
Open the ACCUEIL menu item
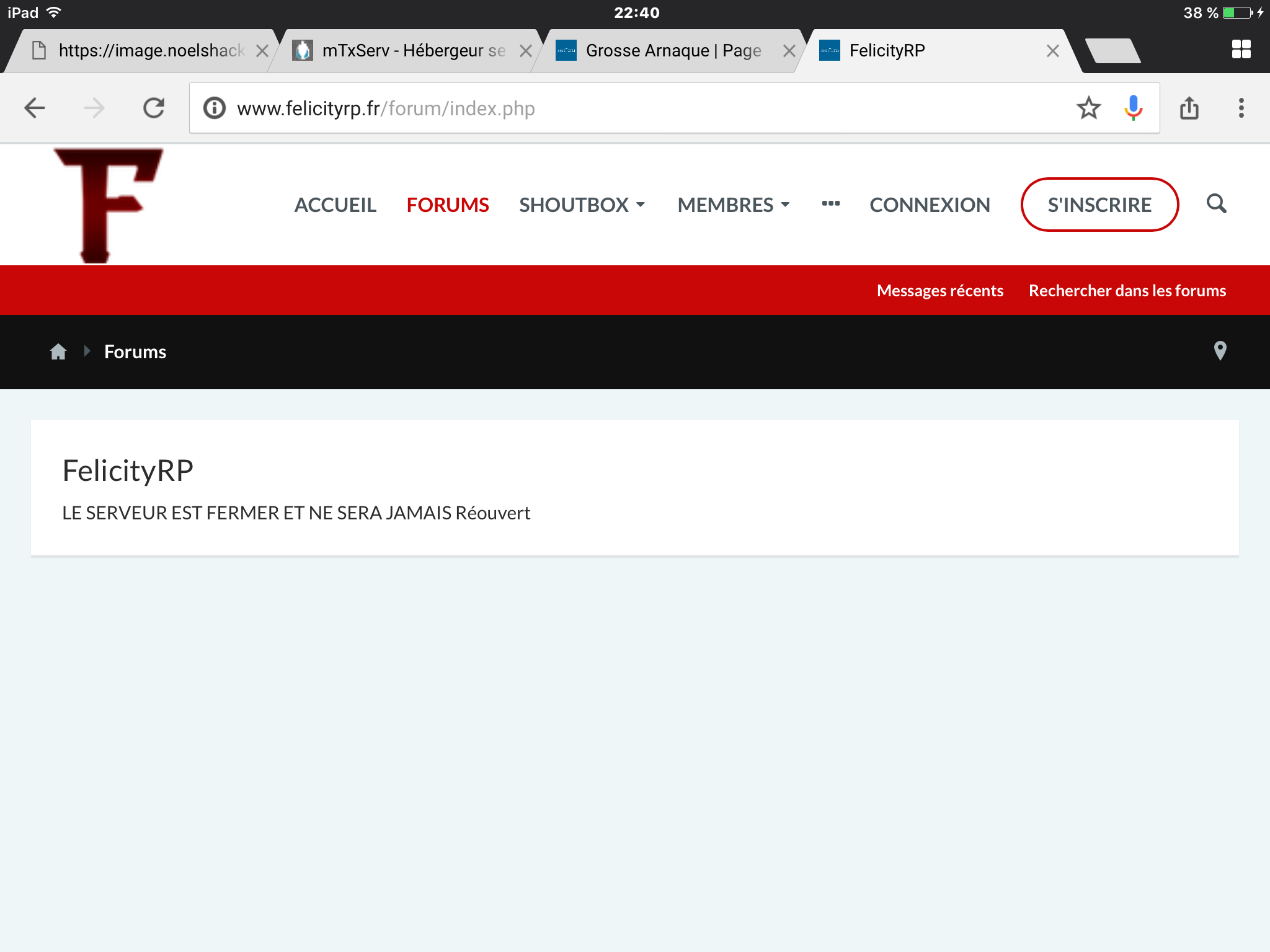[335, 205]
